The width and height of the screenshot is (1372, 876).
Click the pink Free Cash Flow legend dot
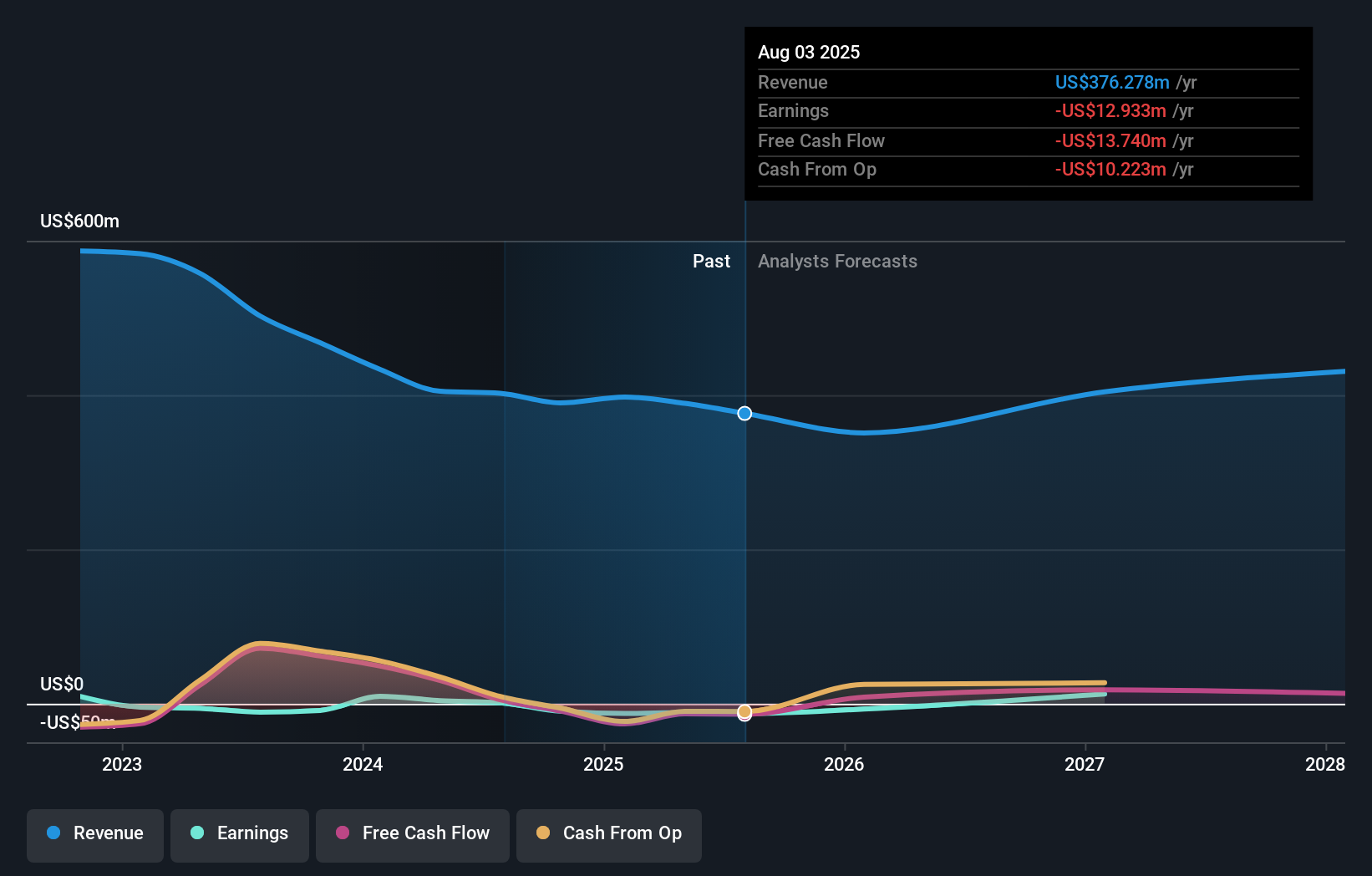tap(344, 833)
